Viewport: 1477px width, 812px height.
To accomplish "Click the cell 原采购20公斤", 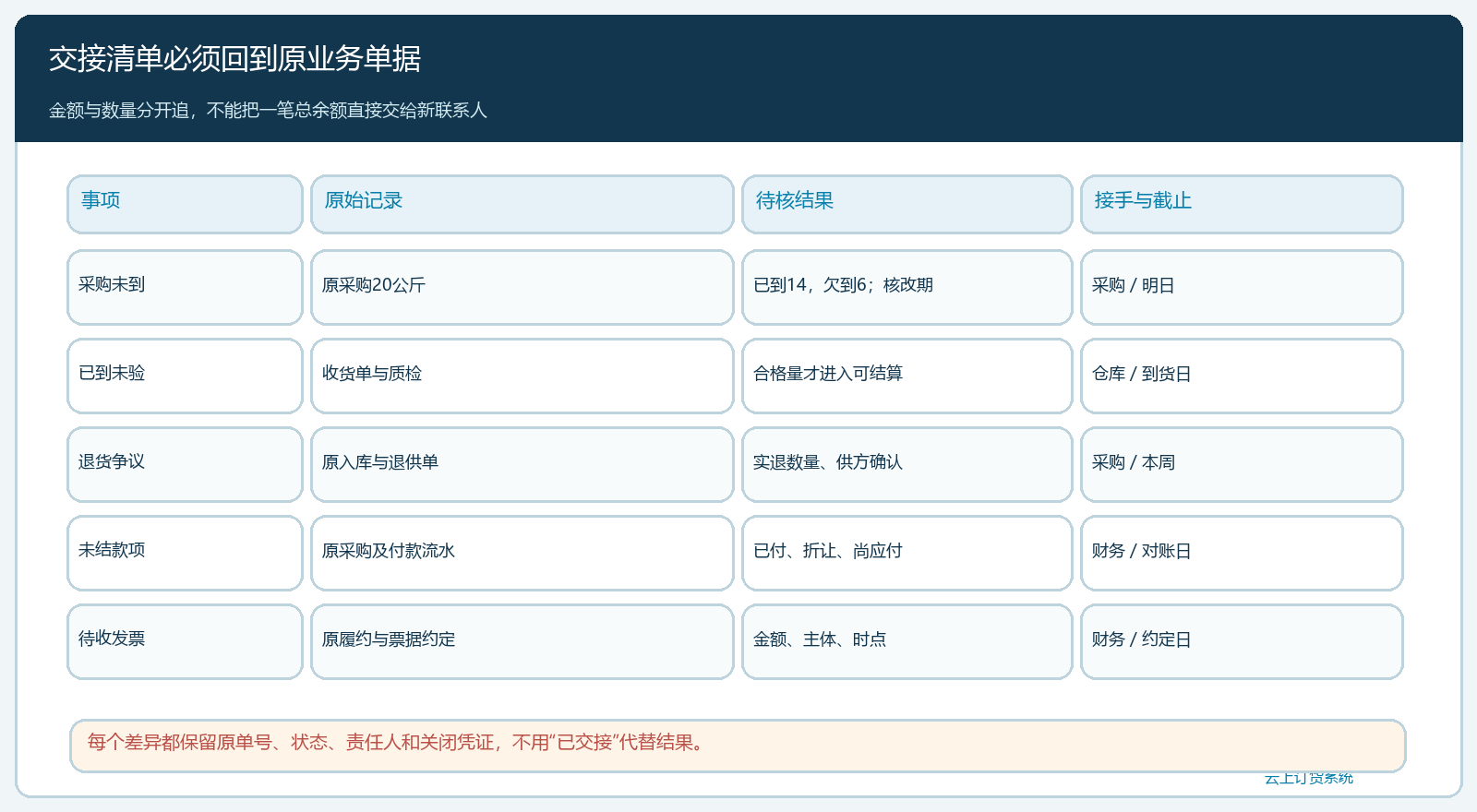I will 522,287.
